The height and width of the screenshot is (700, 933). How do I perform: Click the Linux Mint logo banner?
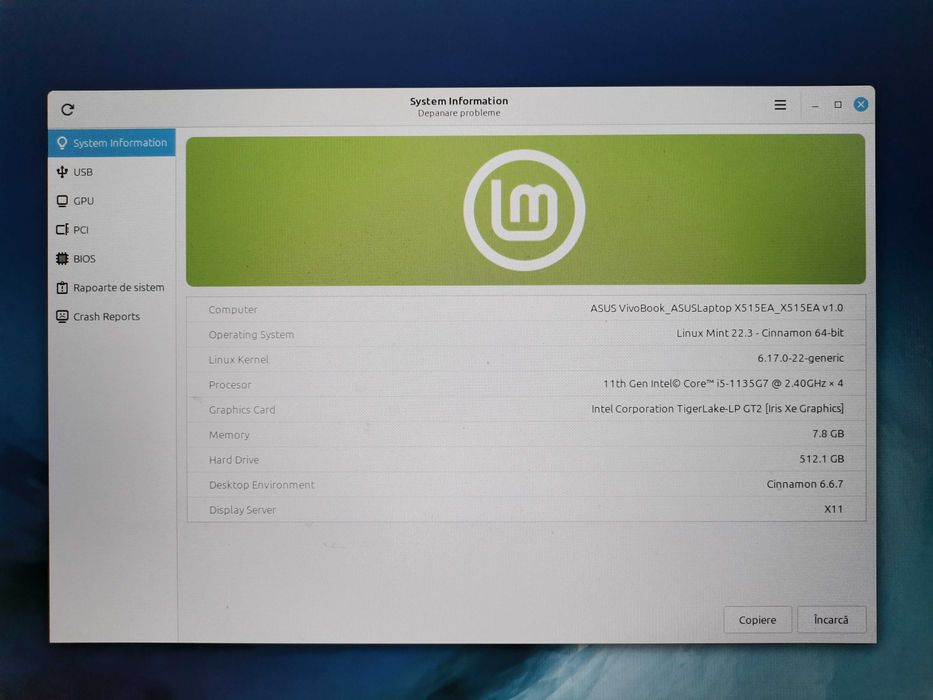[525, 210]
